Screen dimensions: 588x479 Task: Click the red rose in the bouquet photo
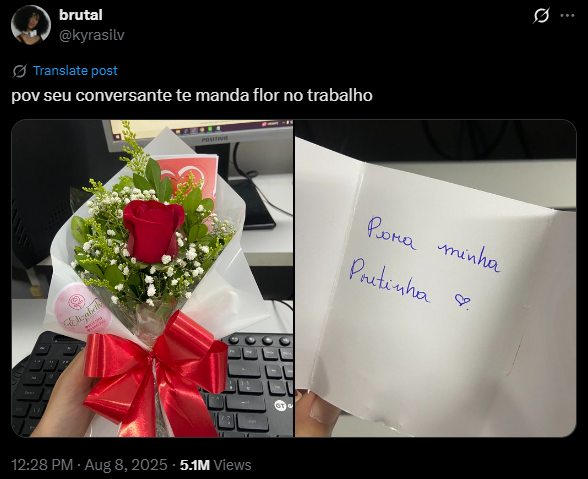tap(153, 231)
